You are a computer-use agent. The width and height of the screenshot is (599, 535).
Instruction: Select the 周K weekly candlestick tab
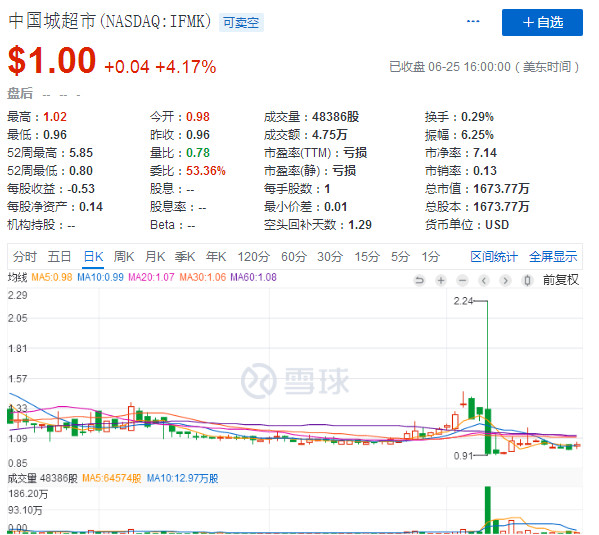[x=124, y=256]
